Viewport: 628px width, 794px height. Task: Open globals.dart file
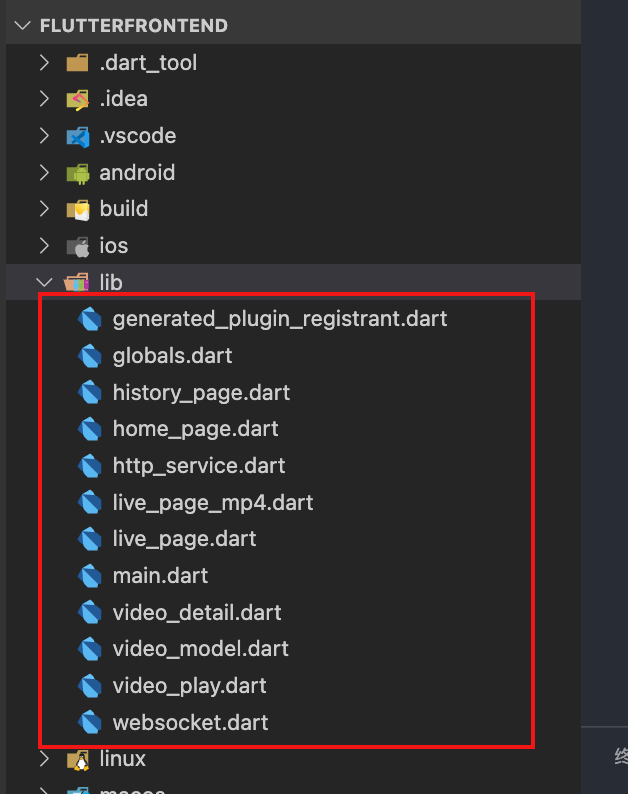tap(172, 356)
